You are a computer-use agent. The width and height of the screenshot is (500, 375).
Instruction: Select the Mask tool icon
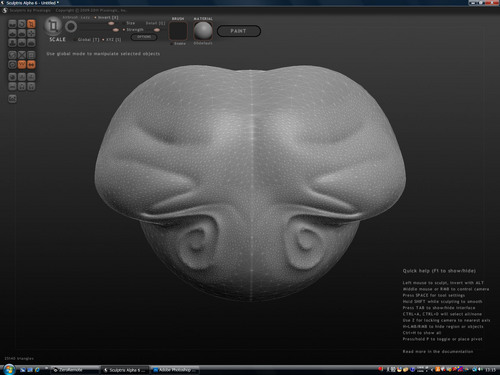coord(12,64)
